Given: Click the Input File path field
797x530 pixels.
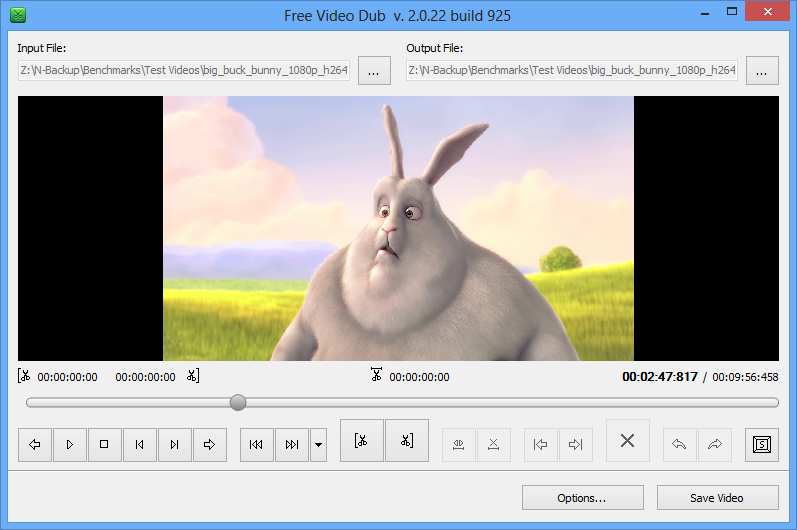Looking at the screenshot, I should click(x=184, y=70).
